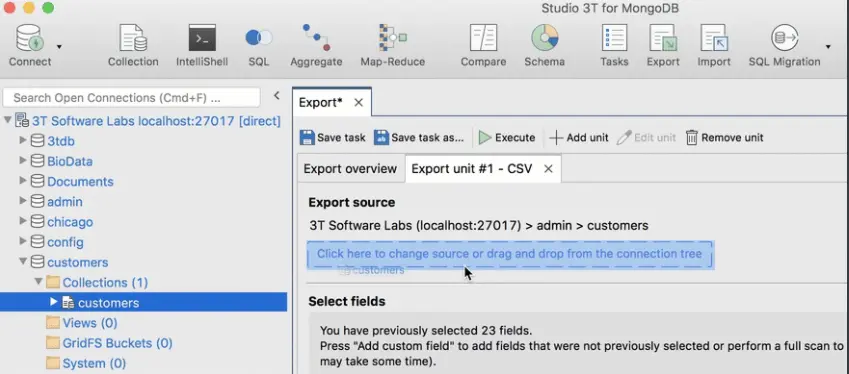Click Add unit button
The height and width of the screenshot is (374, 849).
coord(579,137)
